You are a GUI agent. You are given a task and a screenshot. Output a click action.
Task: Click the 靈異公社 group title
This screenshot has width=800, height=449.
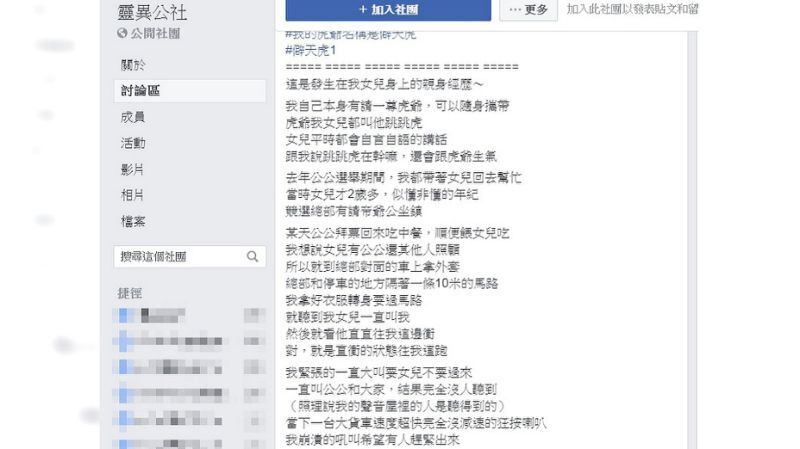pos(152,12)
